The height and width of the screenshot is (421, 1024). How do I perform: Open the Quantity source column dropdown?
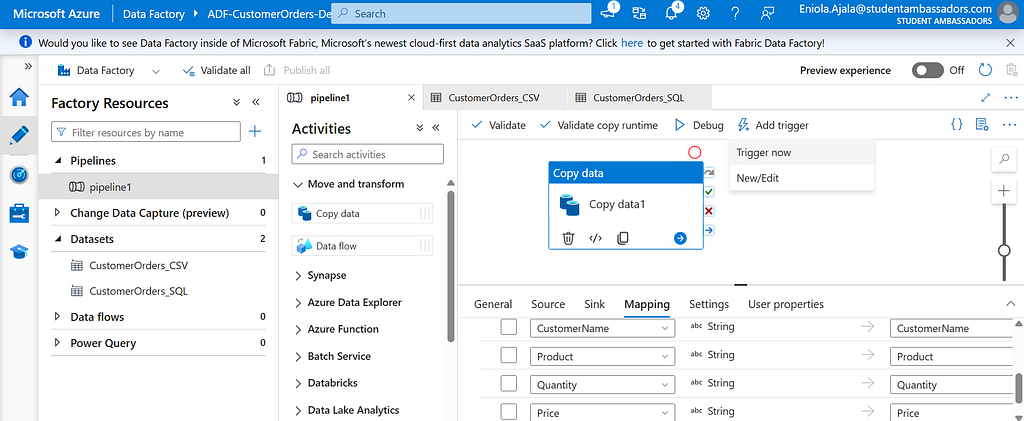(x=602, y=385)
